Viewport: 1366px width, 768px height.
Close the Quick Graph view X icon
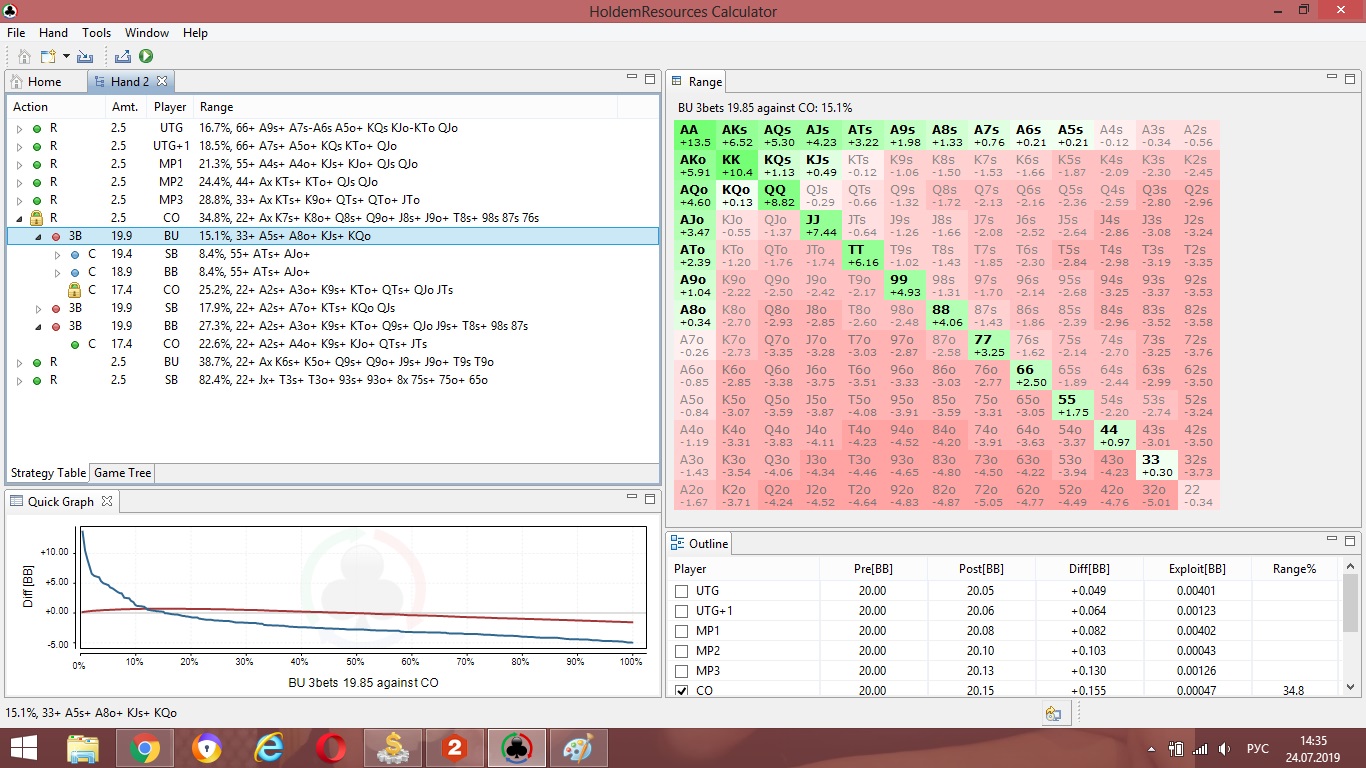coord(108,501)
